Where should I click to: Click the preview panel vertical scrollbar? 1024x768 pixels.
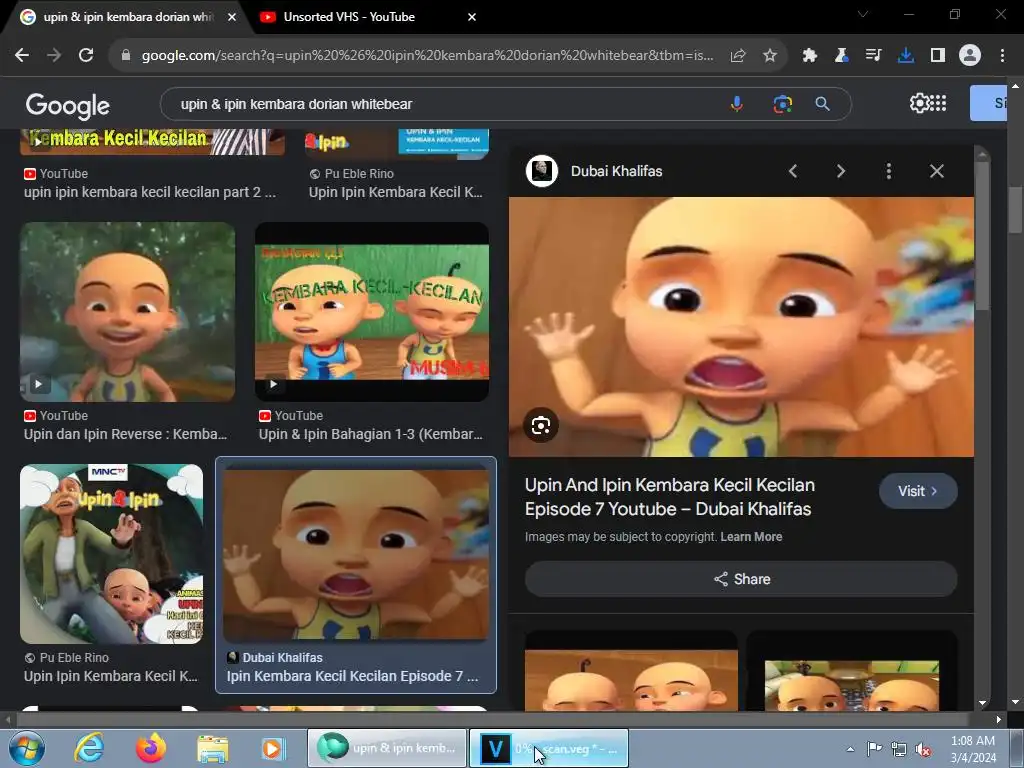coord(982,235)
